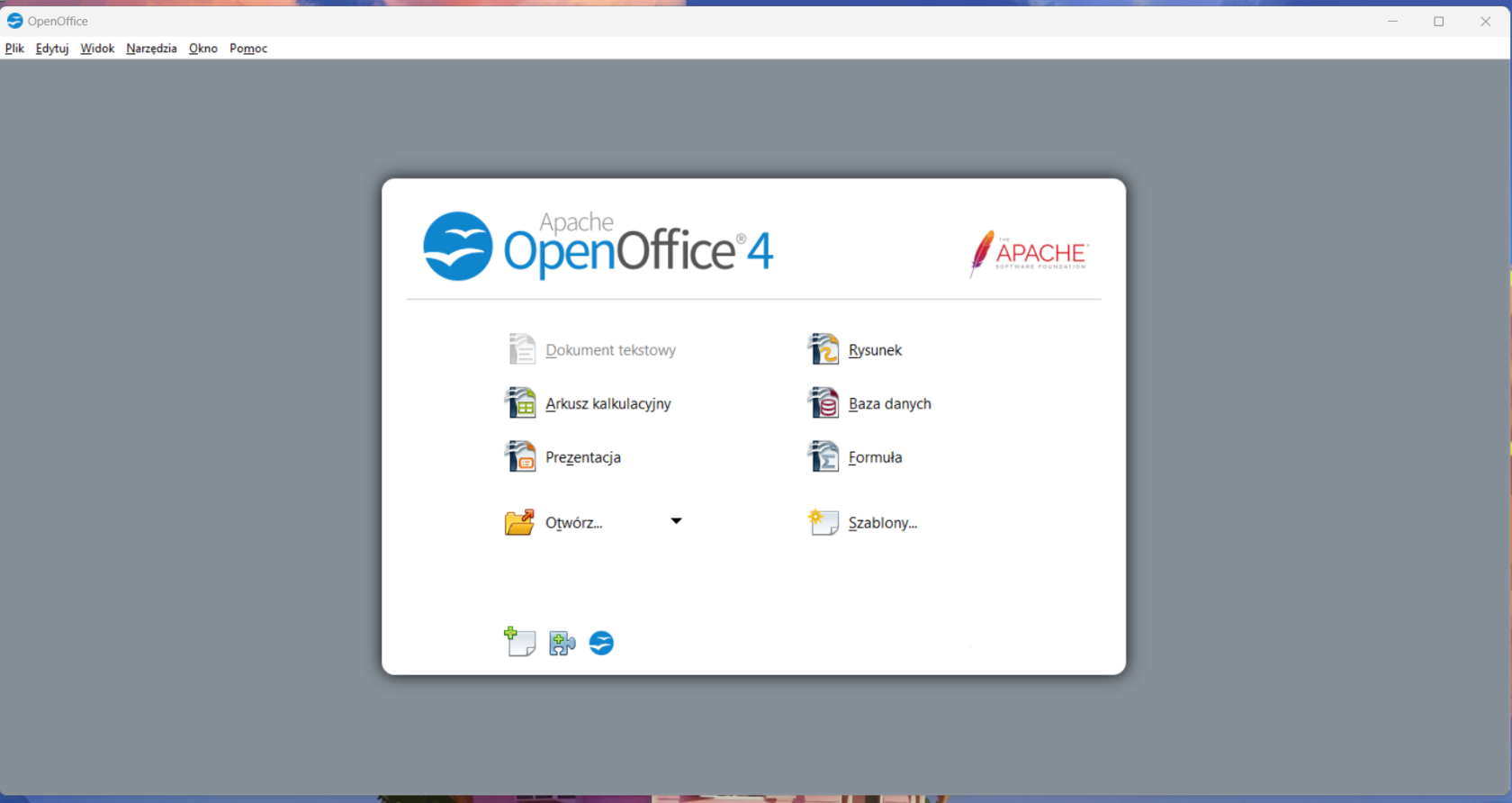The height and width of the screenshot is (803, 1512).
Task: Click the Arkusz kalkulacyjny spreadsheet icon
Action: 521,402
